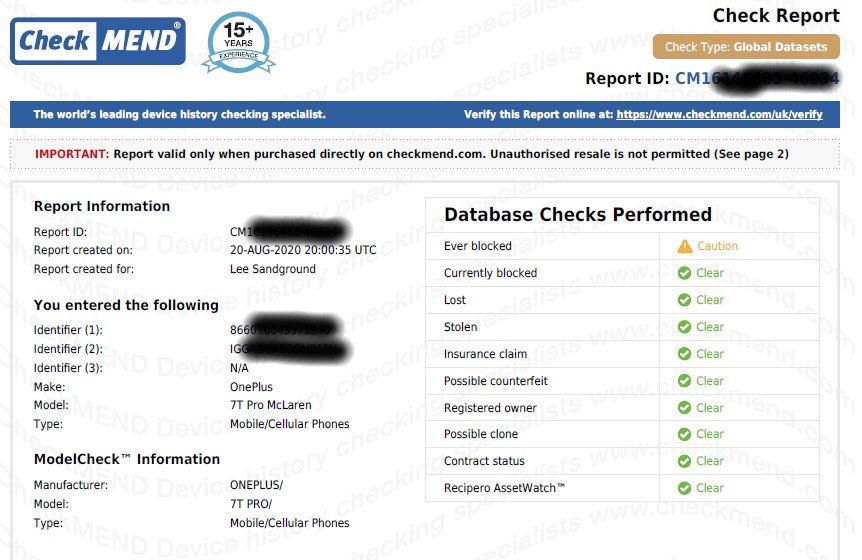The image size is (862, 560).
Task: Click the 7T PRO/ model value
Action: [251, 504]
